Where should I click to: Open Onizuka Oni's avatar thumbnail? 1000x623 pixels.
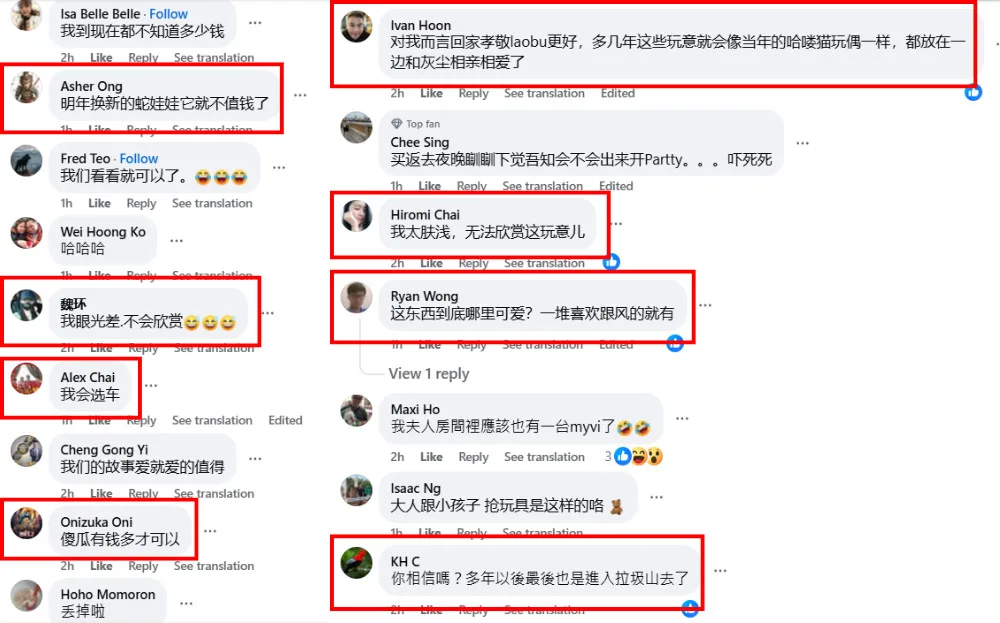point(26,523)
